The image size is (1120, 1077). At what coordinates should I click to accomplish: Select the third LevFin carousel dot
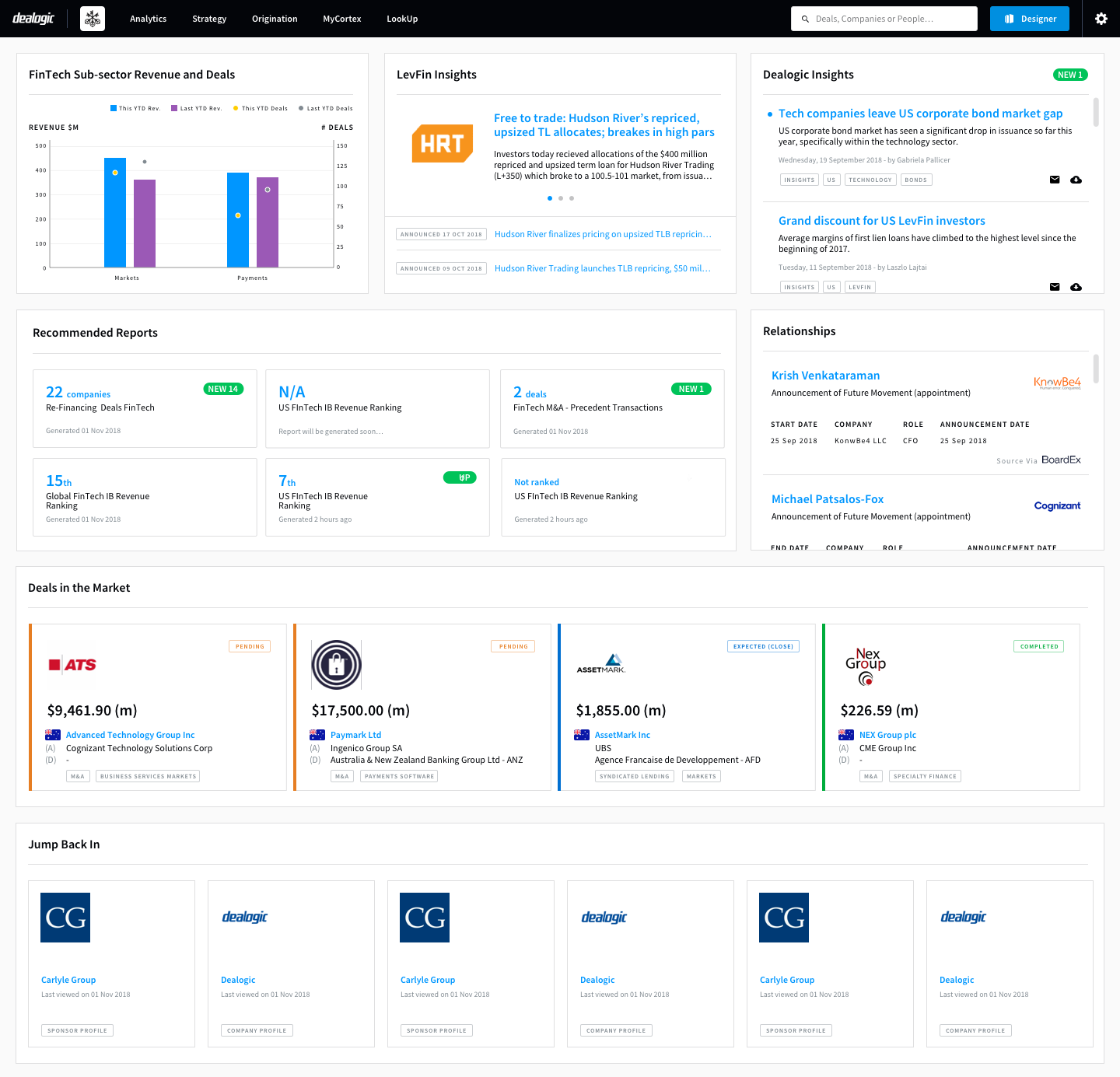[572, 198]
